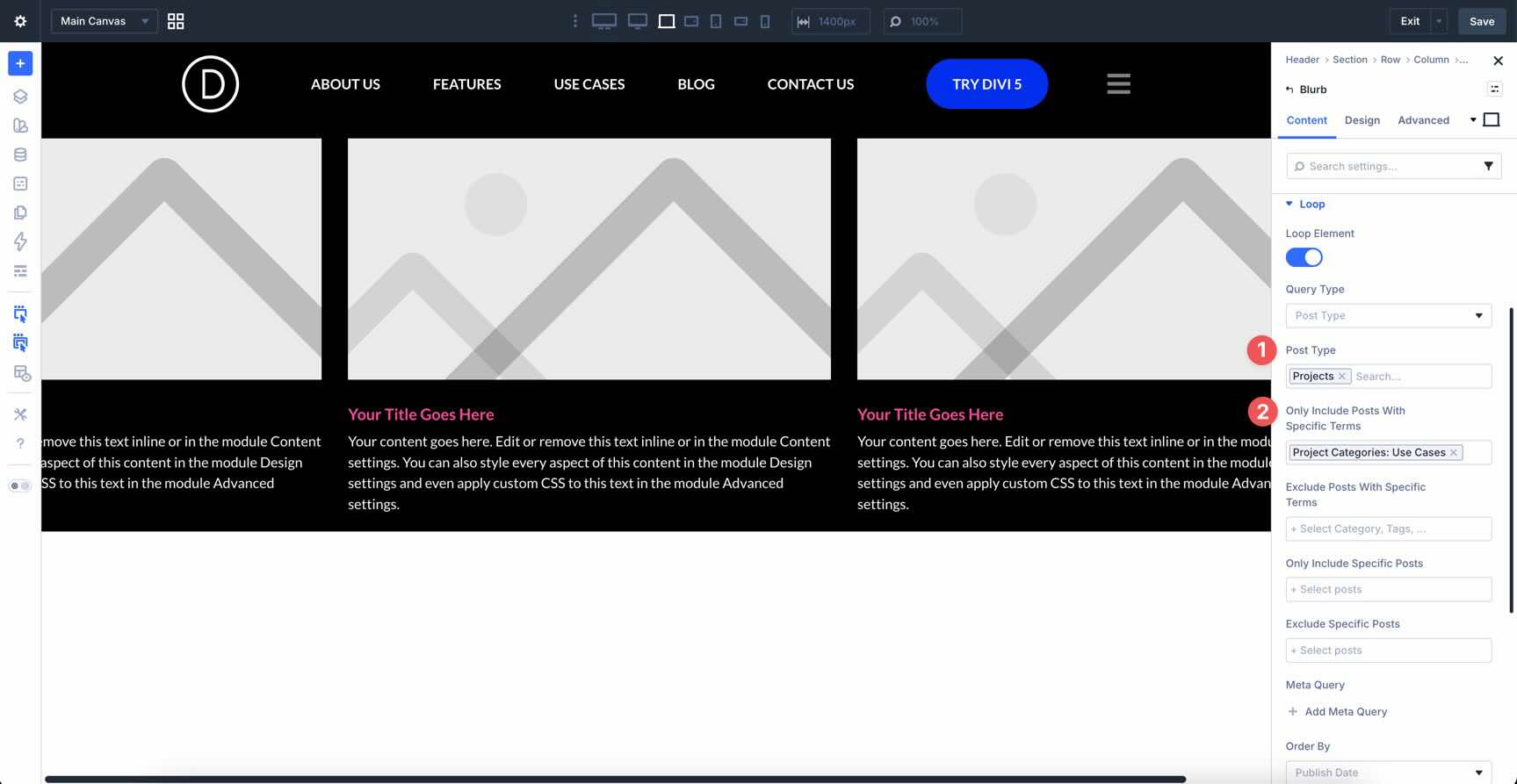Remove Project Categories: Use Cases tag
The height and width of the screenshot is (784, 1517).
click(x=1453, y=453)
